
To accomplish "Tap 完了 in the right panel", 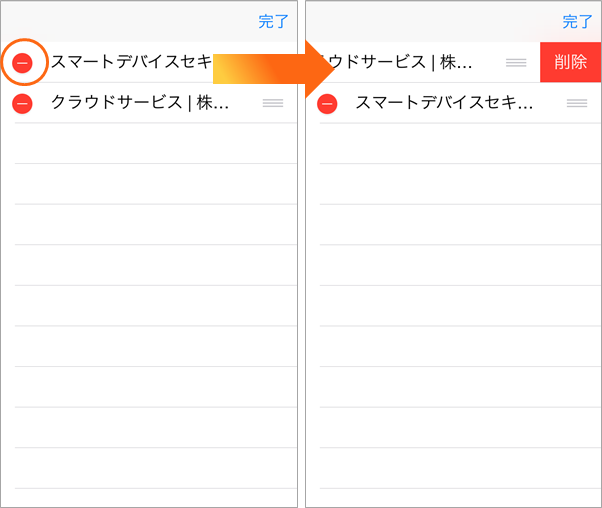I will [x=577, y=22].
